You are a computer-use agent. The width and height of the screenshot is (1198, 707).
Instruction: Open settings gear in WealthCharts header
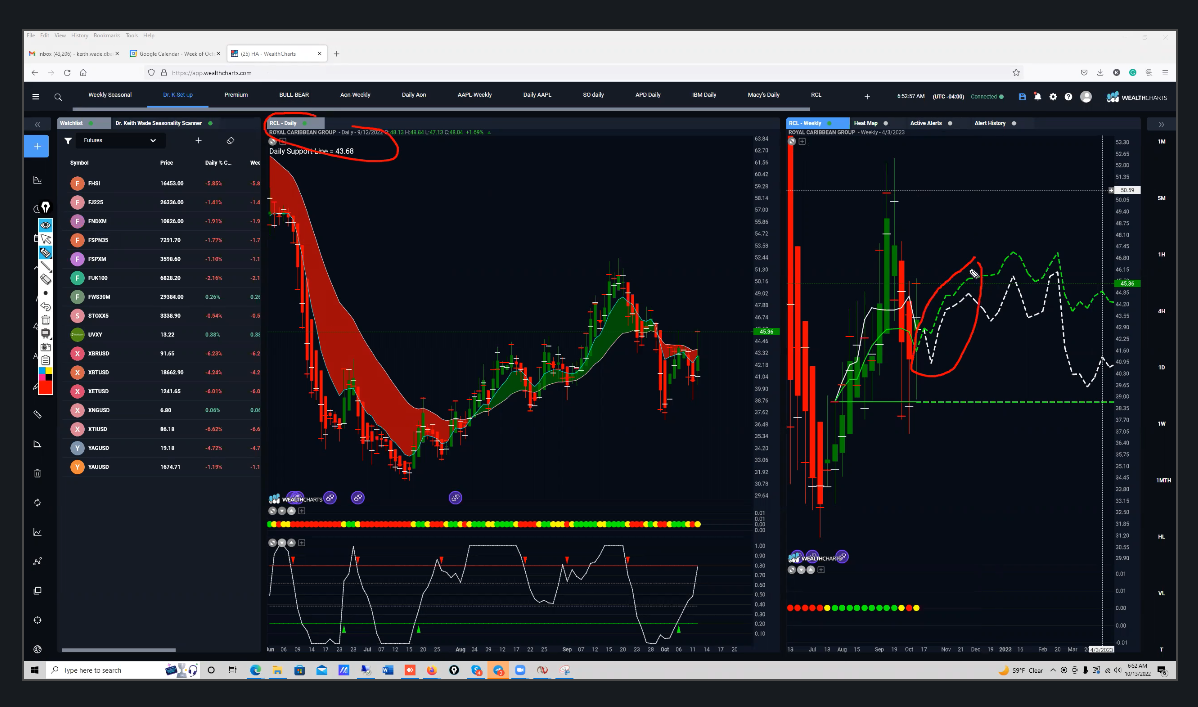[1053, 96]
